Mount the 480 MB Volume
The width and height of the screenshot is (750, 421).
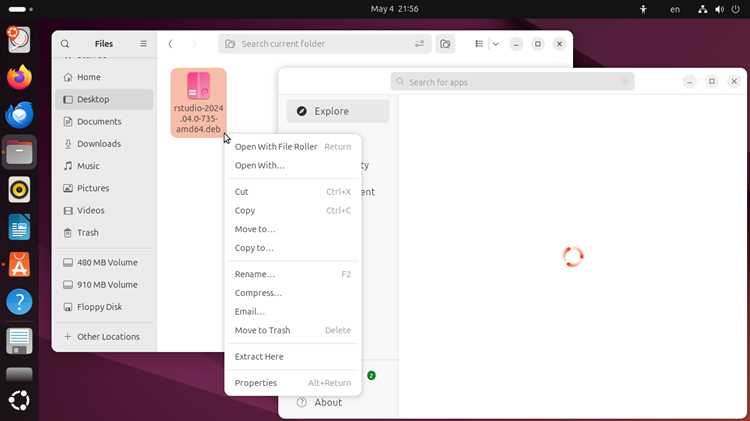104,262
